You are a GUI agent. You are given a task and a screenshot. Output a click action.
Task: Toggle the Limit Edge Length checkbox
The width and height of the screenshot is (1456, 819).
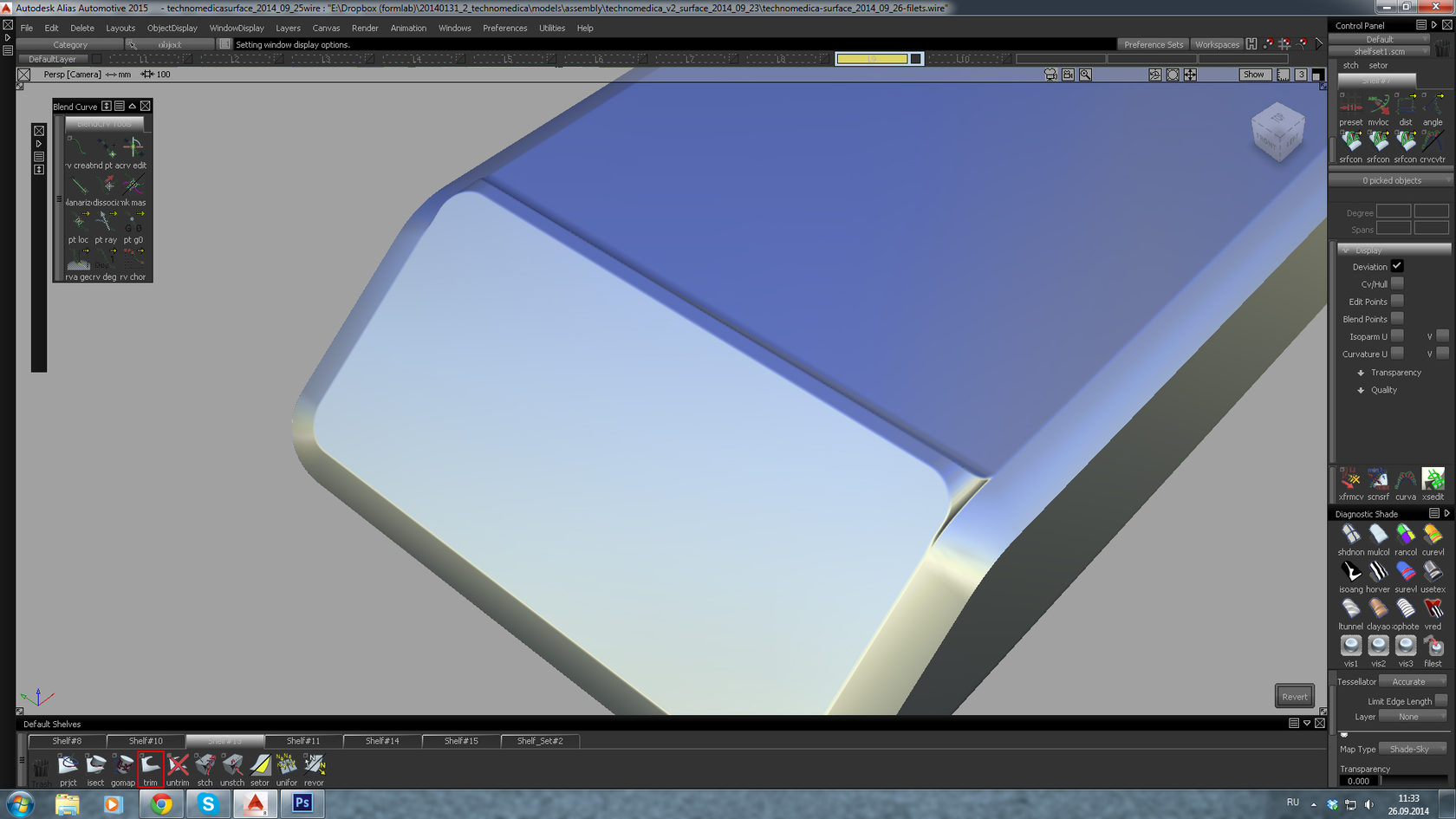(1440, 700)
